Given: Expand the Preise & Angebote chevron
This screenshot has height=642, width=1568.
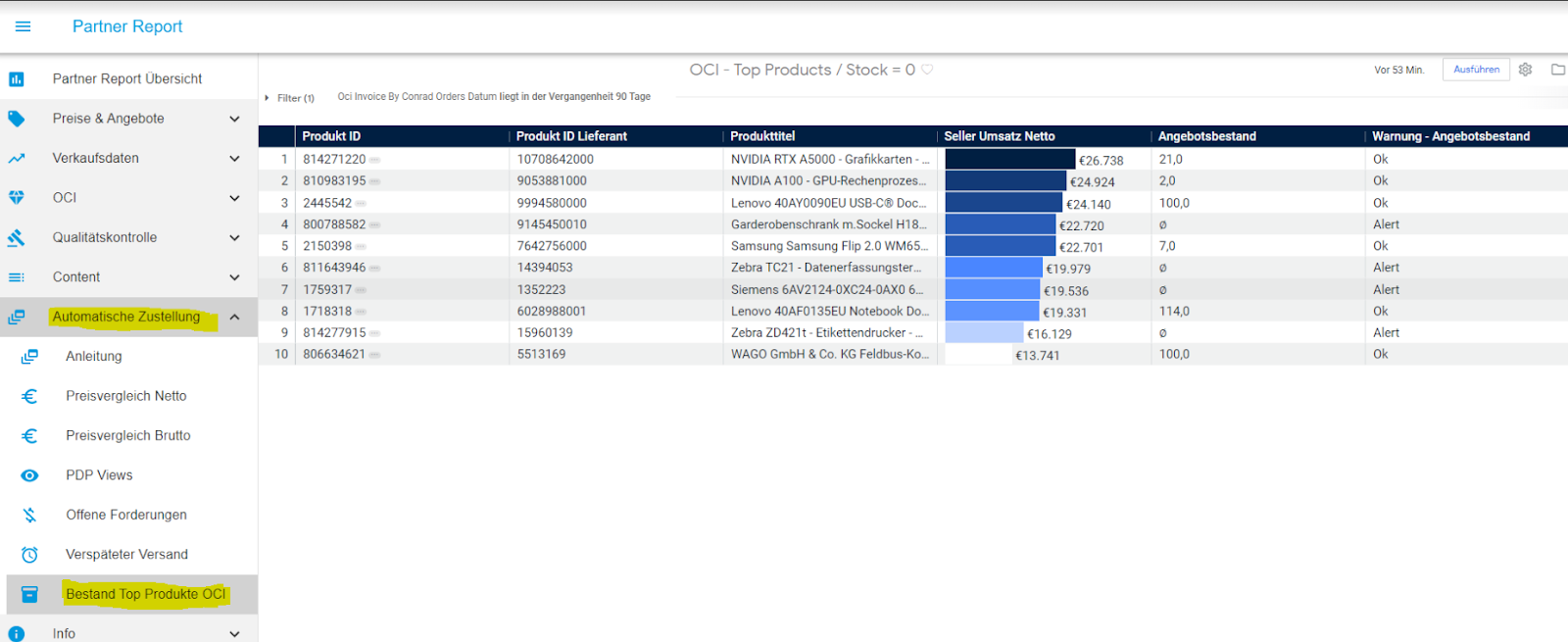Looking at the screenshot, I should [x=234, y=119].
